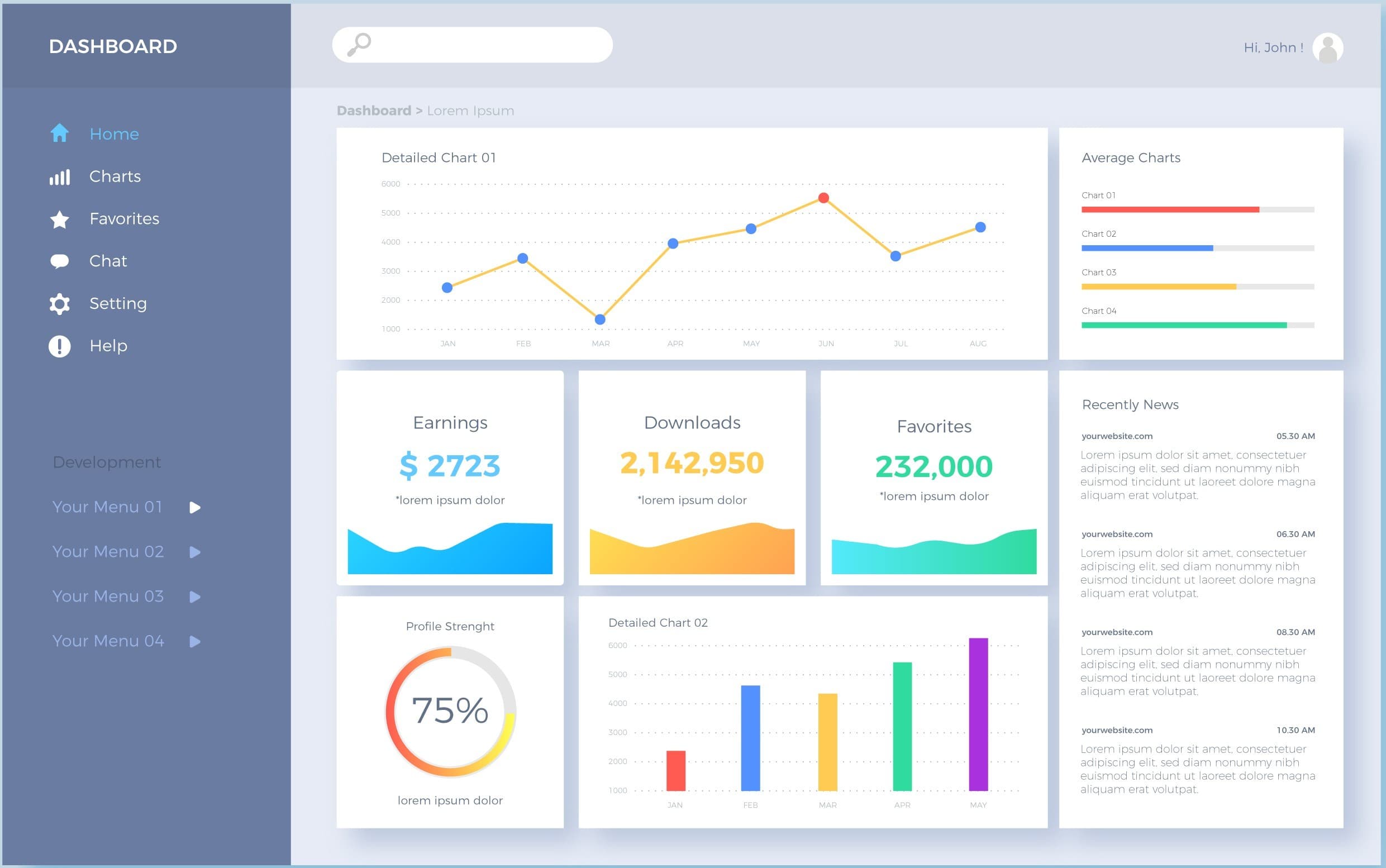
Task: Select the Charts menu item
Action: tap(115, 177)
